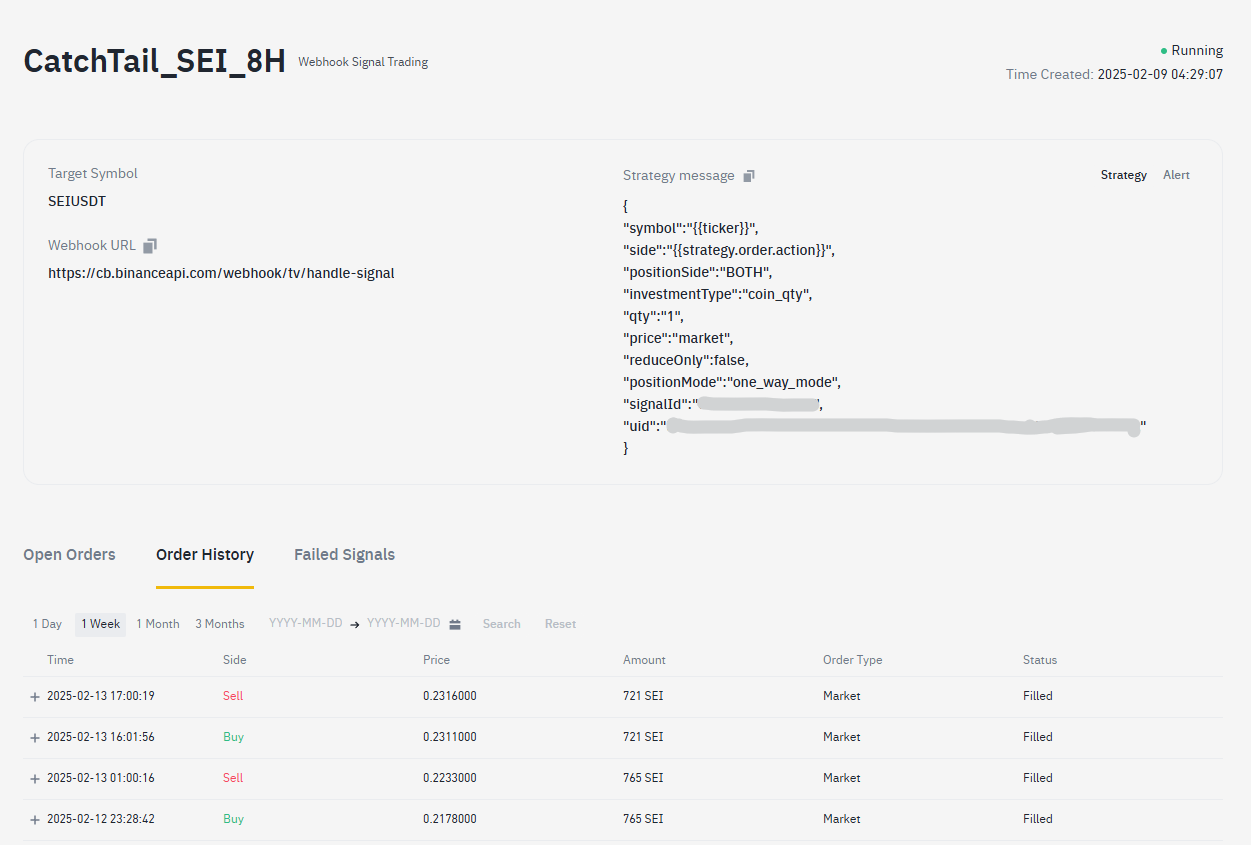Open the Failed Signals tab
The width and height of the screenshot is (1251, 845).
coord(344,555)
